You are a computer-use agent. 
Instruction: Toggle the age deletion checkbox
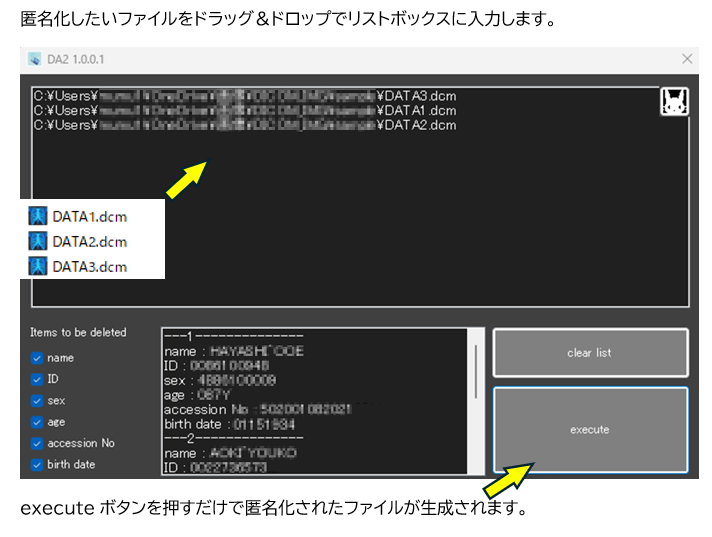(37, 422)
